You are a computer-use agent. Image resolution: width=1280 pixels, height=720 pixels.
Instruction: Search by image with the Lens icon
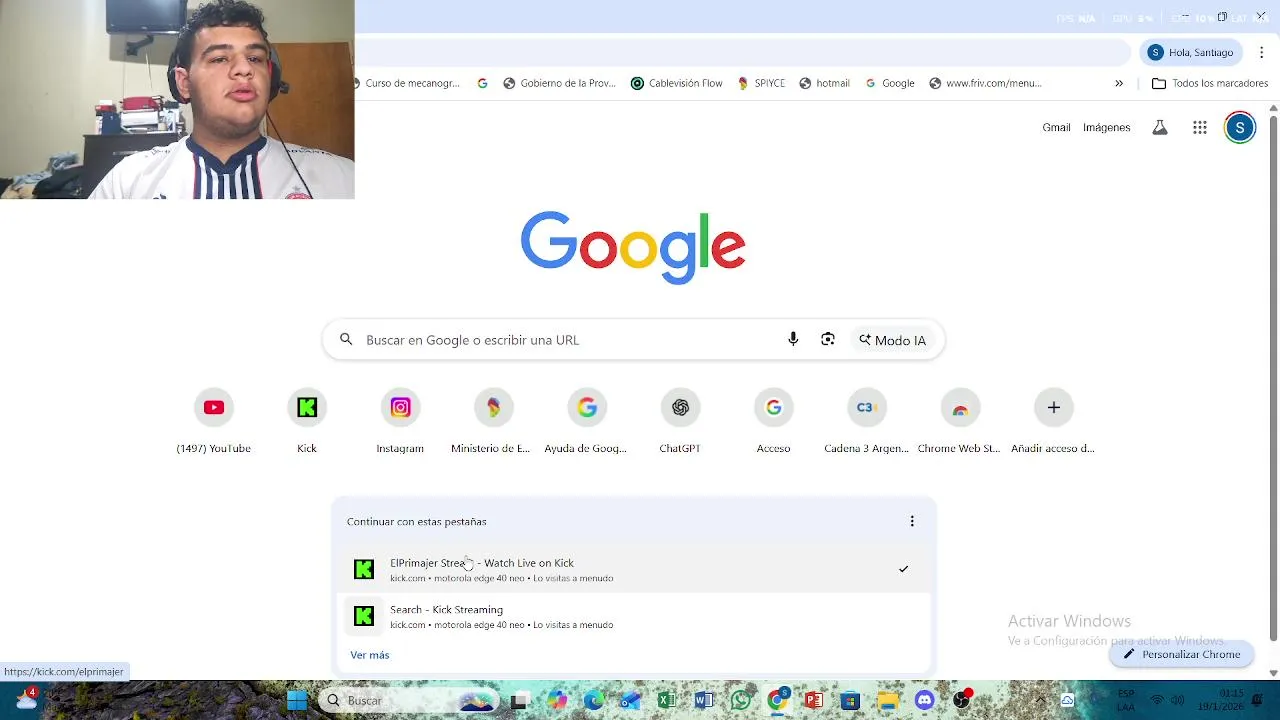click(x=828, y=340)
